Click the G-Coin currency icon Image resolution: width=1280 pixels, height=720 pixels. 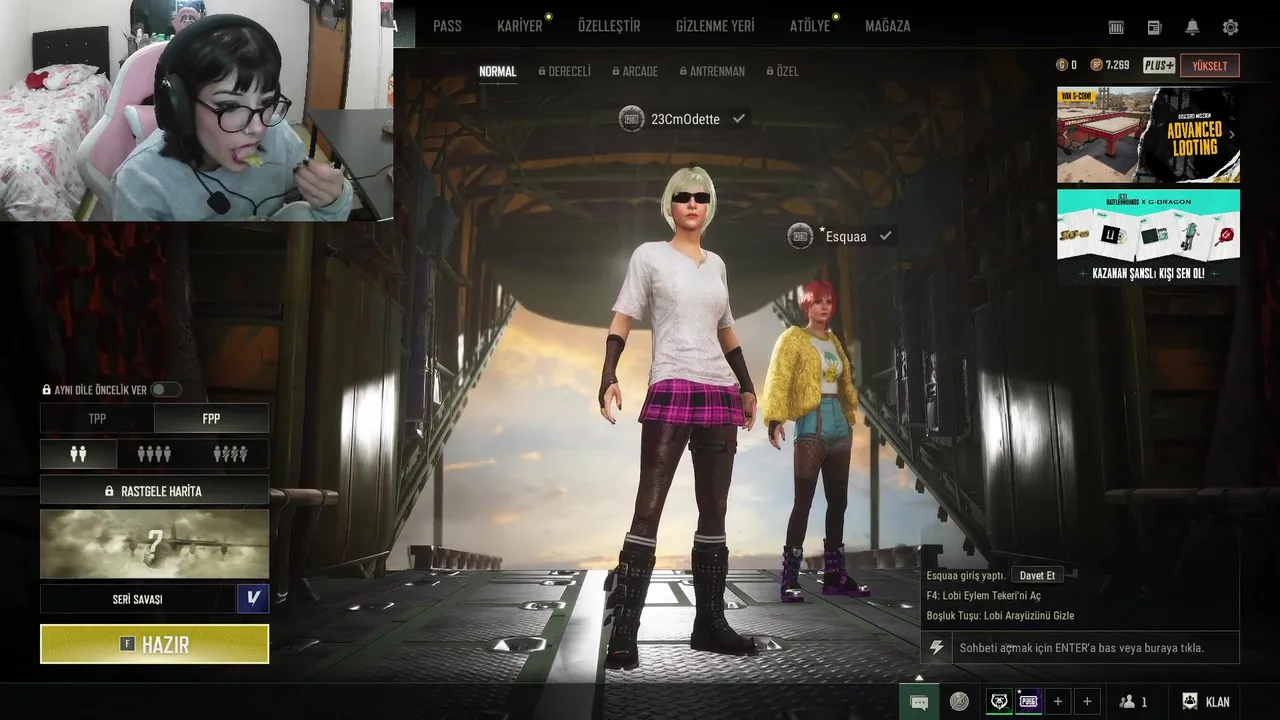[x=1062, y=65]
